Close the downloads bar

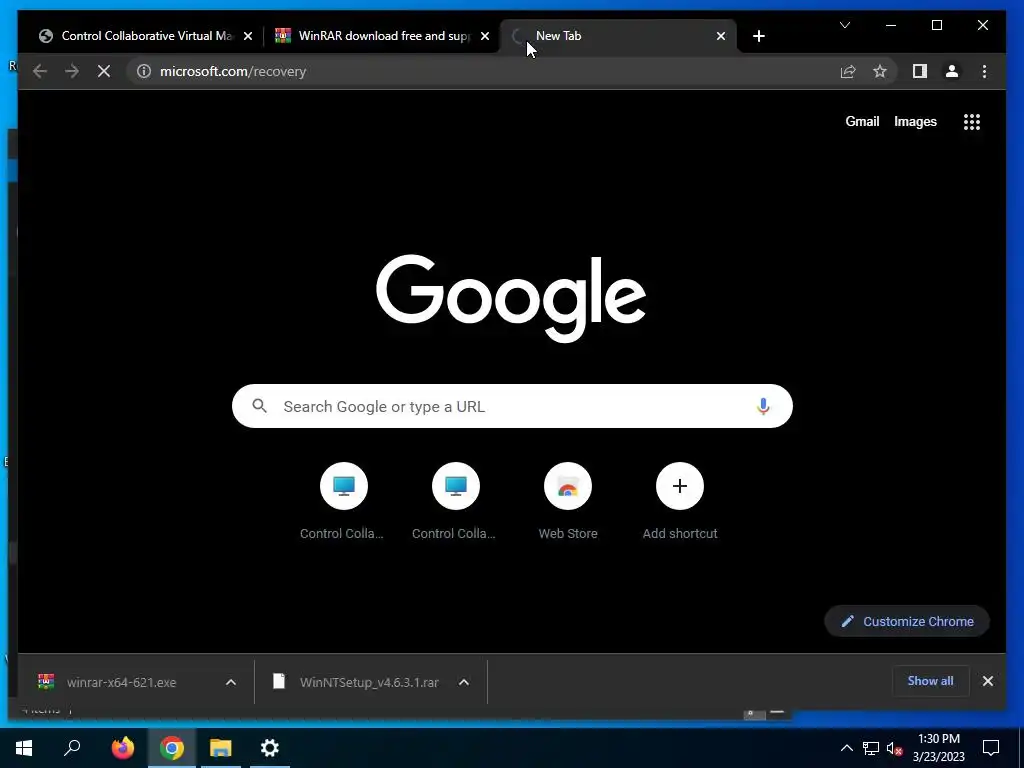pyautogui.click(x=987, y=681)
